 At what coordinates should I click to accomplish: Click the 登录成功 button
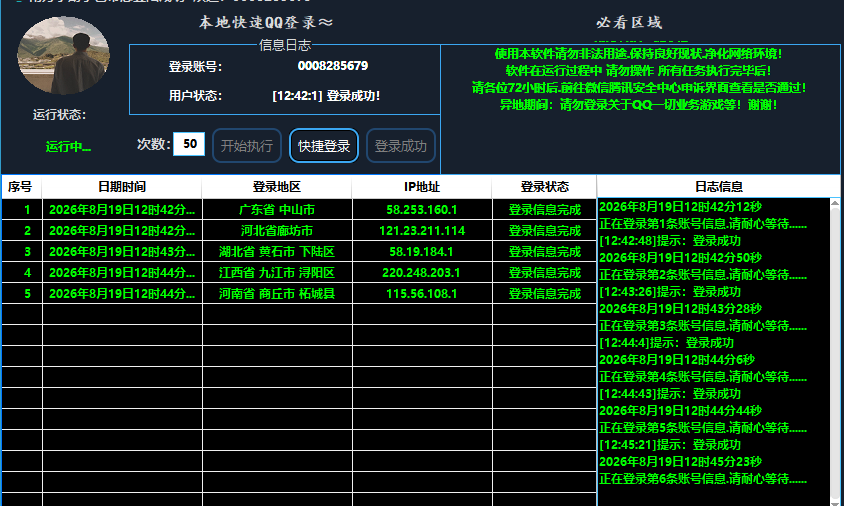[400, 145]
